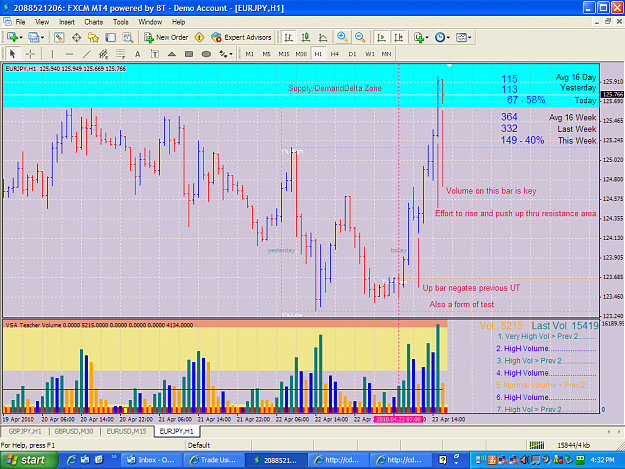Expand the Profiles dropdown arrow

(42, 37)
